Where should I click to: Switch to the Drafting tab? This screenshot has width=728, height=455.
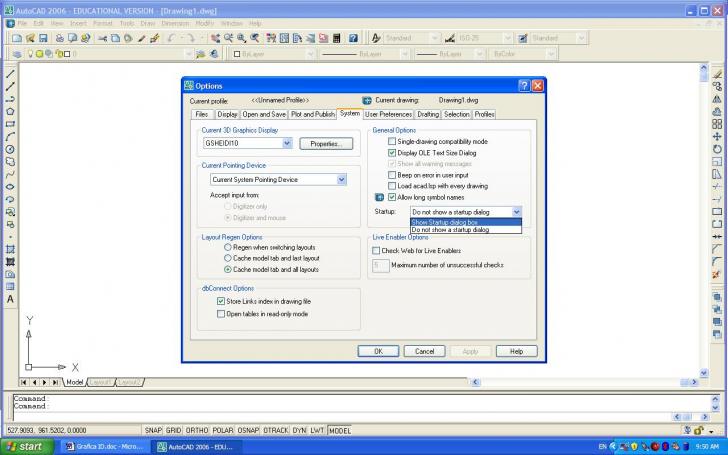pos(428,114)
